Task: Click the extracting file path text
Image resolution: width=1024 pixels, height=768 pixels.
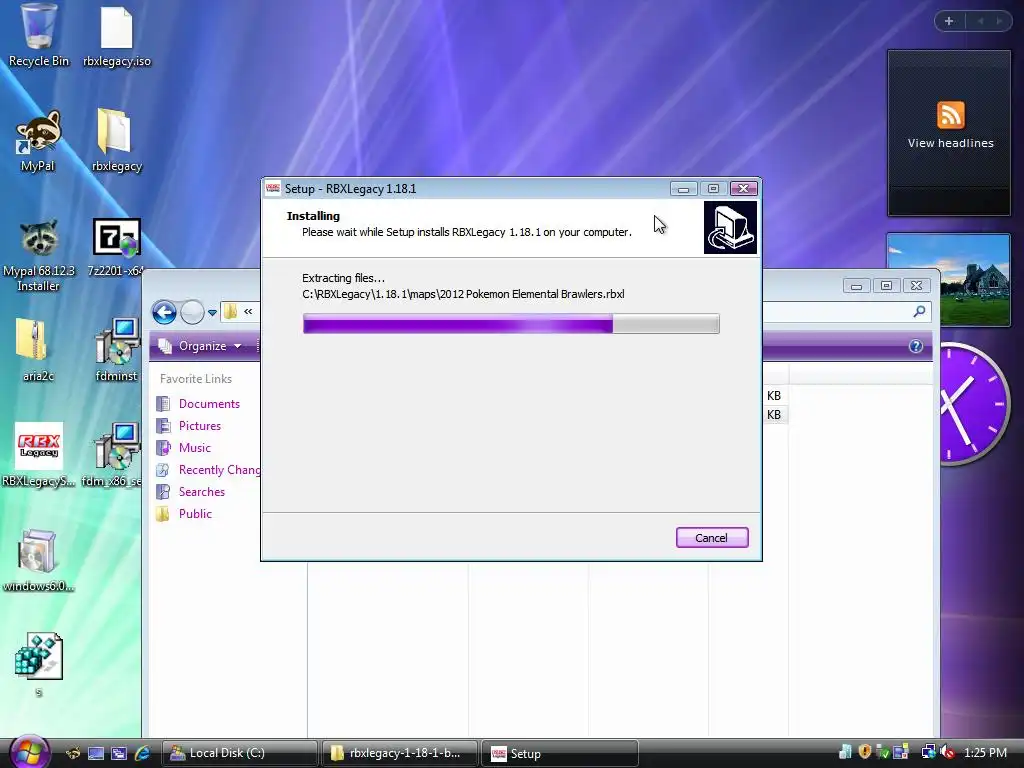Action: coord(463,295)
